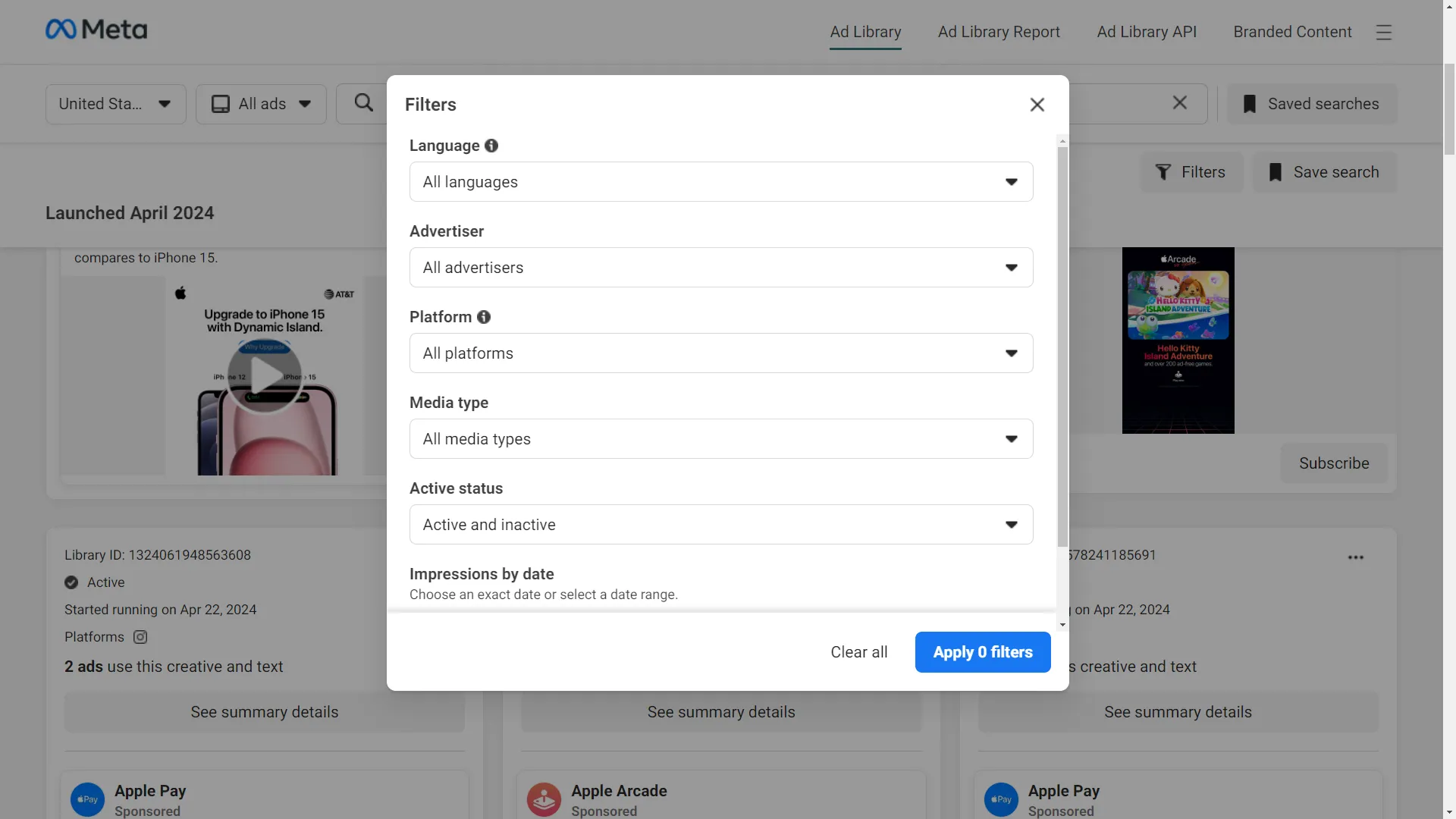Open the Ad Library API tab
1456x819 pixels.
(x=1147, y=32)
